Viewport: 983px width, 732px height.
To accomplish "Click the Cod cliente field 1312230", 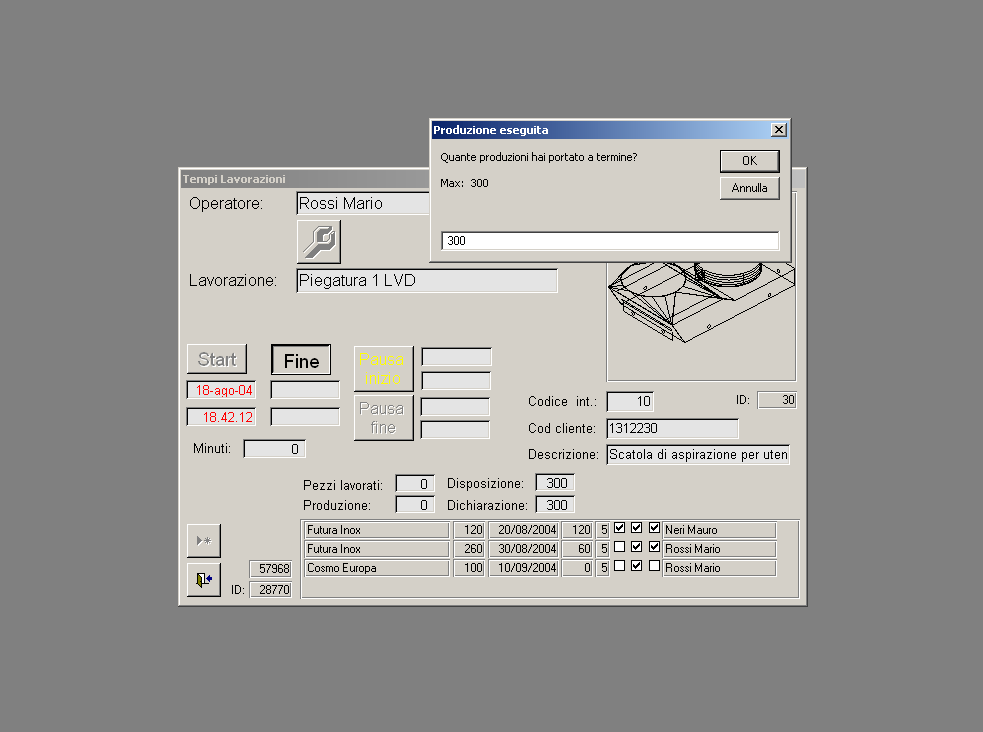I will [673, 428].
